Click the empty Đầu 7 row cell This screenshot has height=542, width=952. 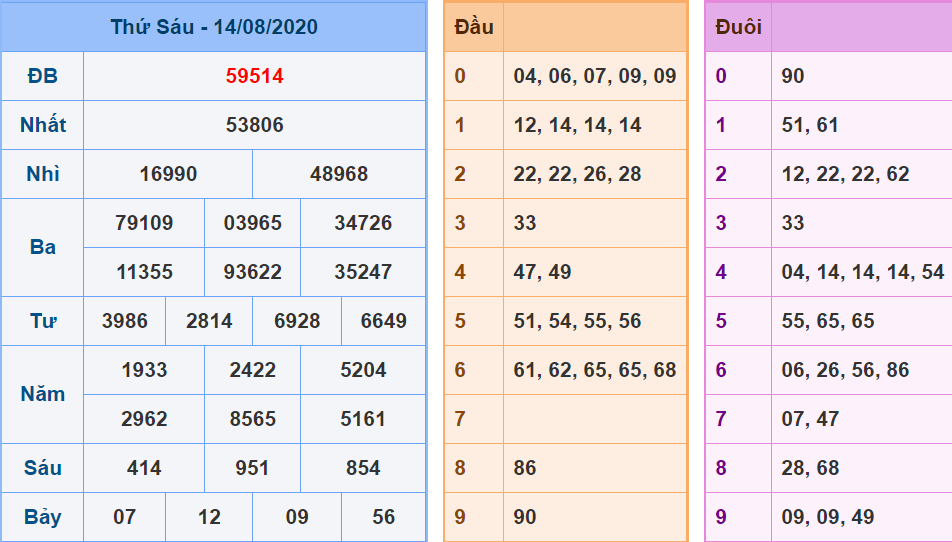(594, 419)
